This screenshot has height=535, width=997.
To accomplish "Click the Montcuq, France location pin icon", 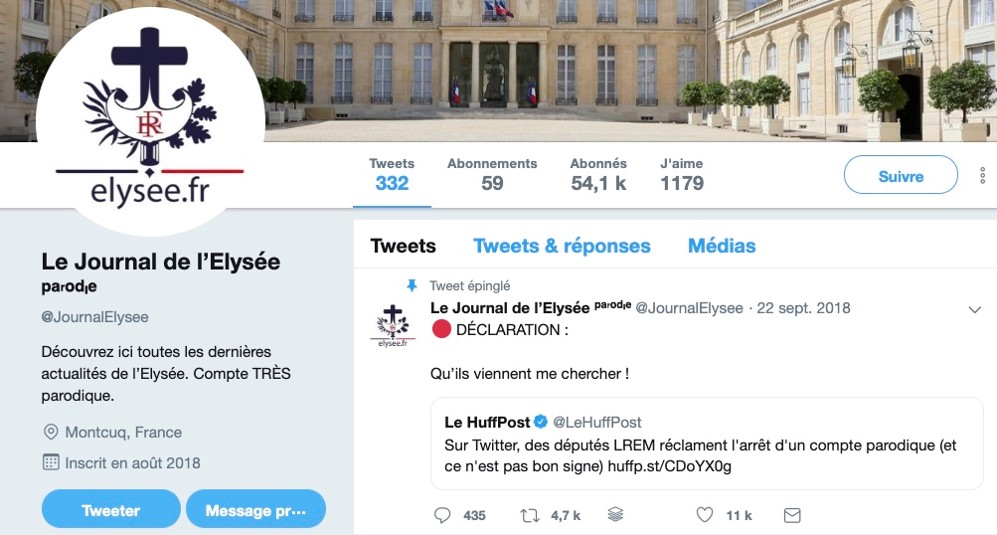I will pyautogui.click(x=50, y=432).
